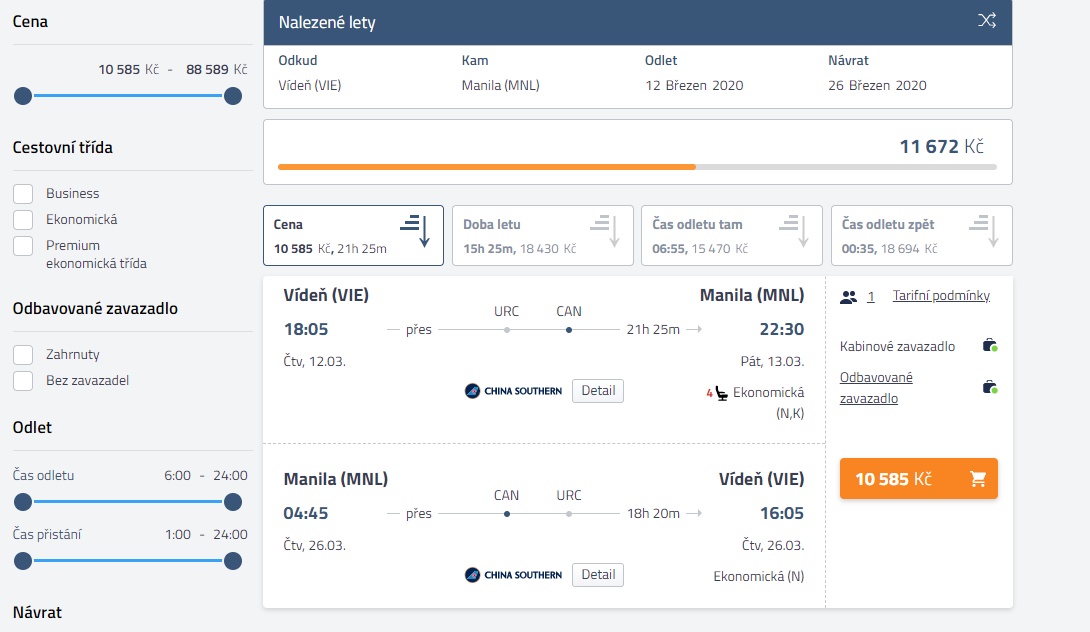Toggle the Premium ekonomická třída checkbox
This screenshot has width=1090, height=632.
coord(23,245)
